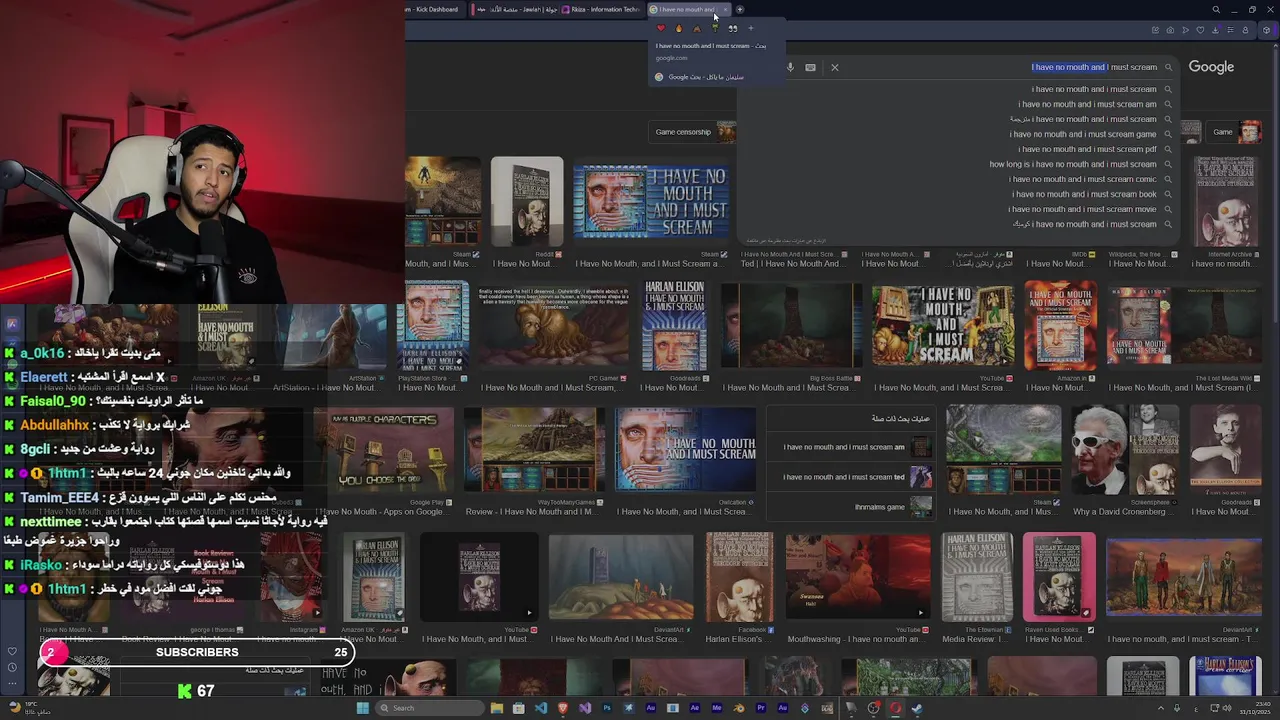Click the Google logo
The image size is (1280, 720).
coord(1211,67)
